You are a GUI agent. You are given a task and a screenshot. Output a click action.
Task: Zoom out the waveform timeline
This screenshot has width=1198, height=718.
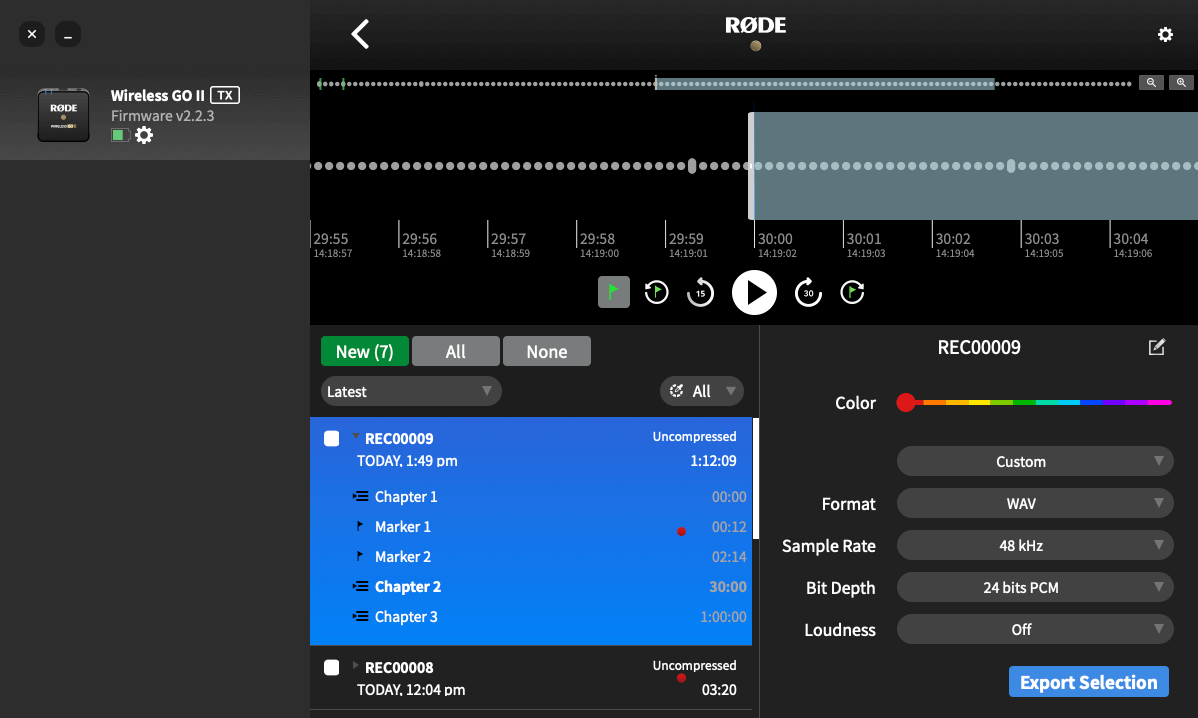pyautogui.click(x=1152, y=83)
